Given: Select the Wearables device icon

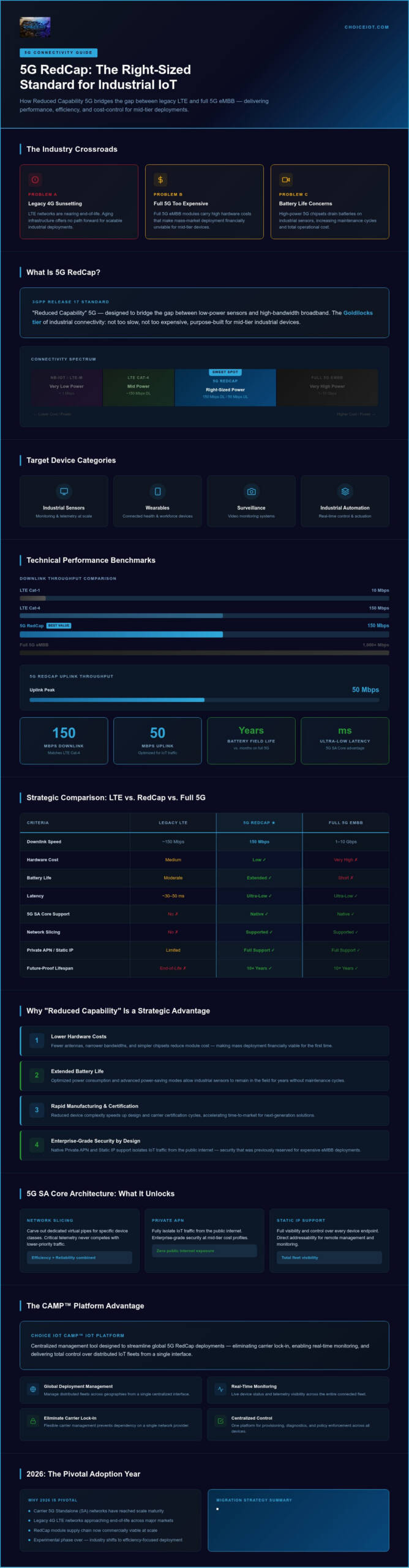Looking at the screenshot, I should tap(157, 491).
